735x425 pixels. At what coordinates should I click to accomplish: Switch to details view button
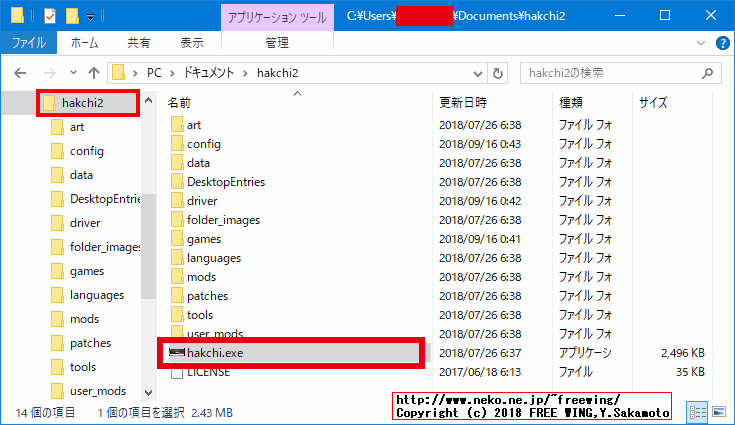point(699,412)
